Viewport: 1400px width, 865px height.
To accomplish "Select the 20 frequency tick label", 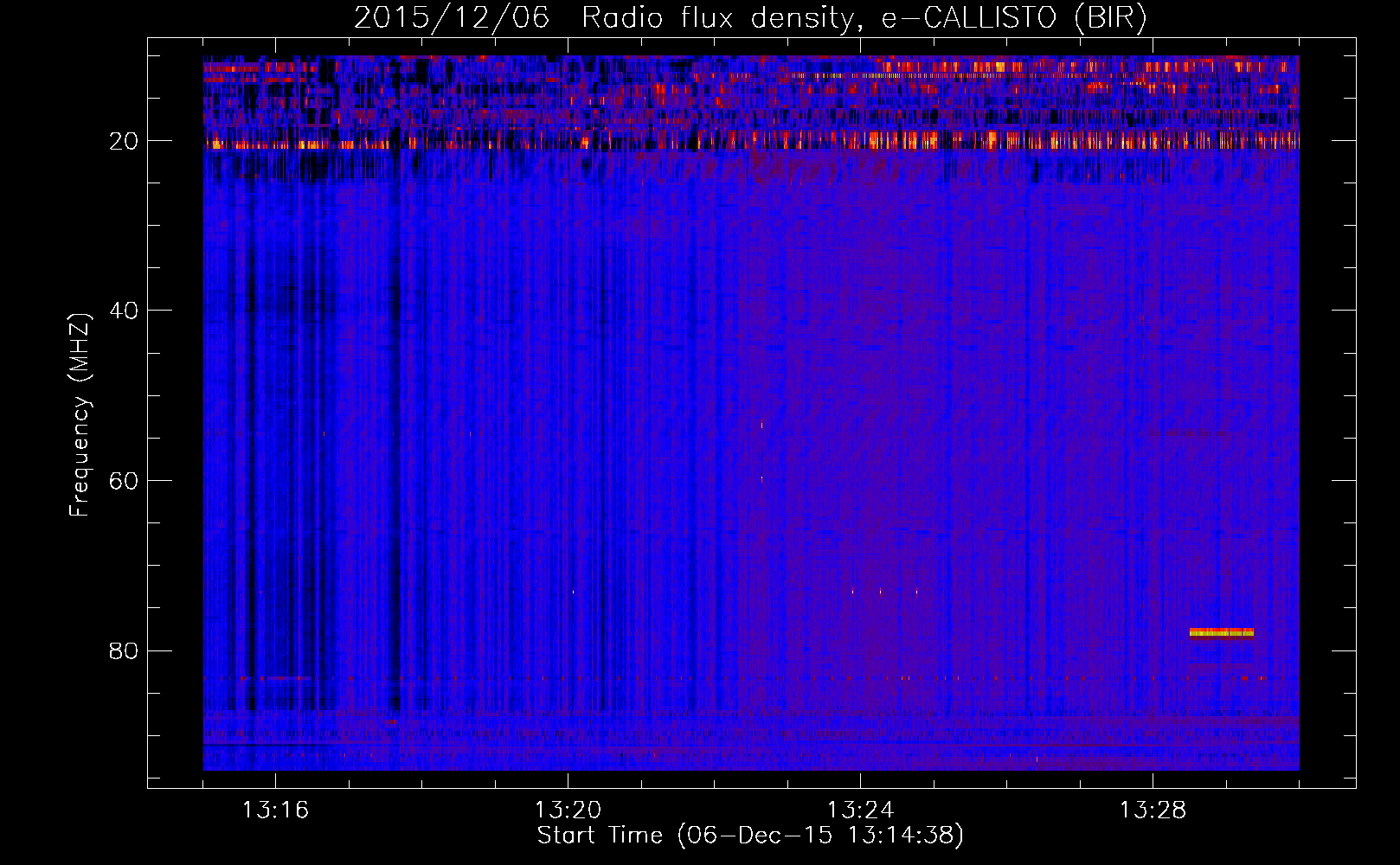I will [x=125, y=140].
